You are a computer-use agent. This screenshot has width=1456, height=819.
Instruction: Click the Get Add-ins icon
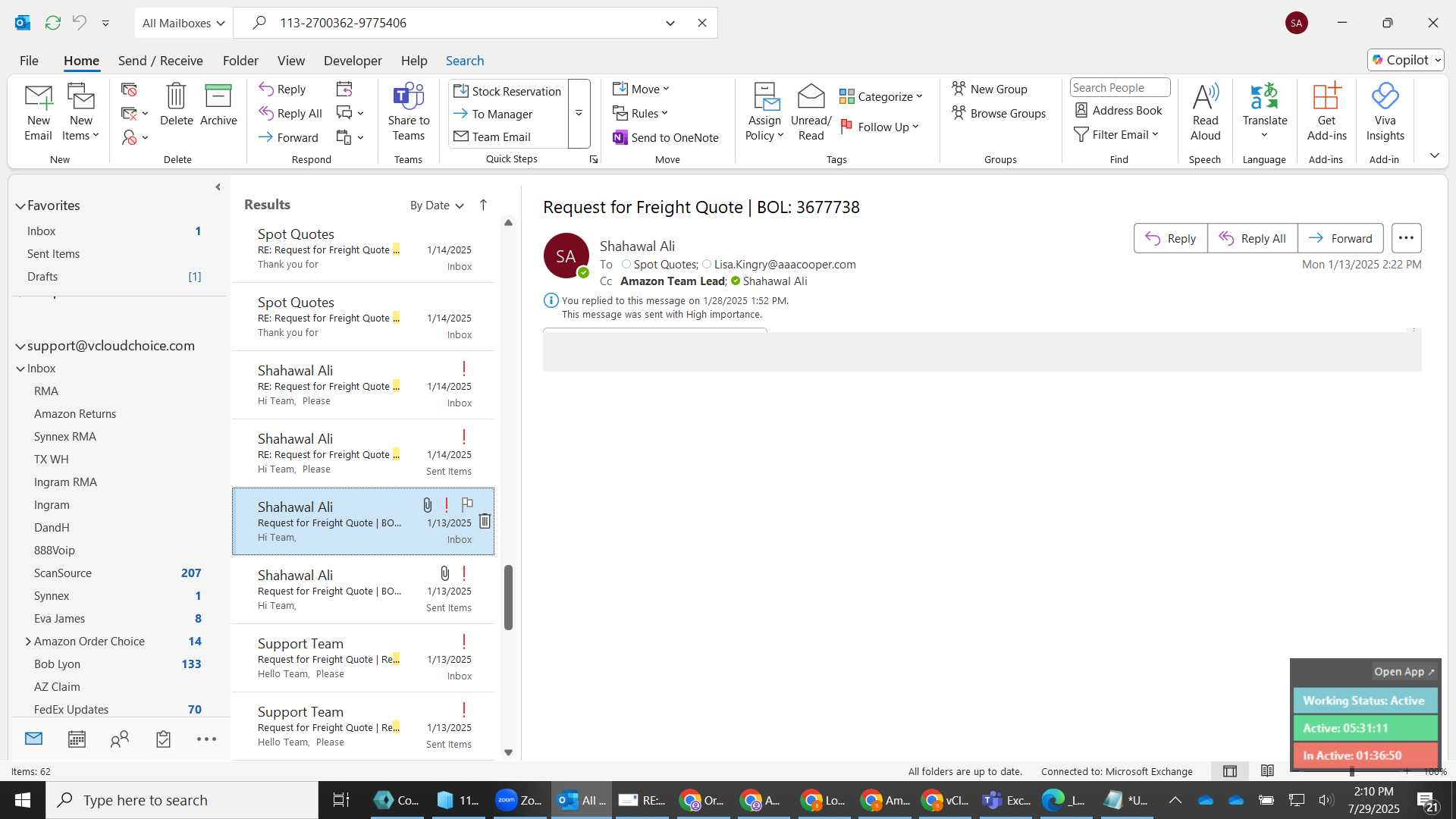(1326, 111)
